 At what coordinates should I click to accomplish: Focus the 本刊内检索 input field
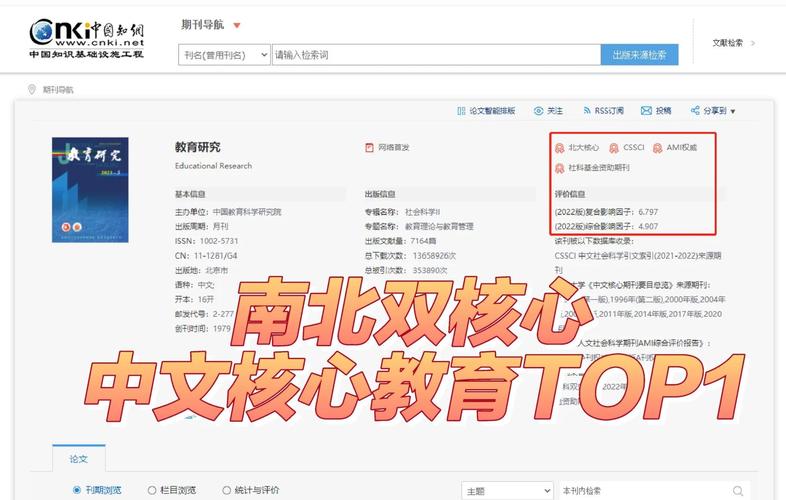click(x=644, y=491)
